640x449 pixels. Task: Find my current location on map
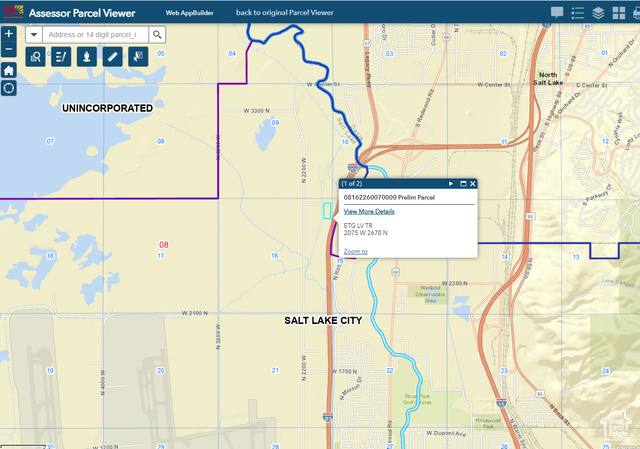click(x=8, y=88)
